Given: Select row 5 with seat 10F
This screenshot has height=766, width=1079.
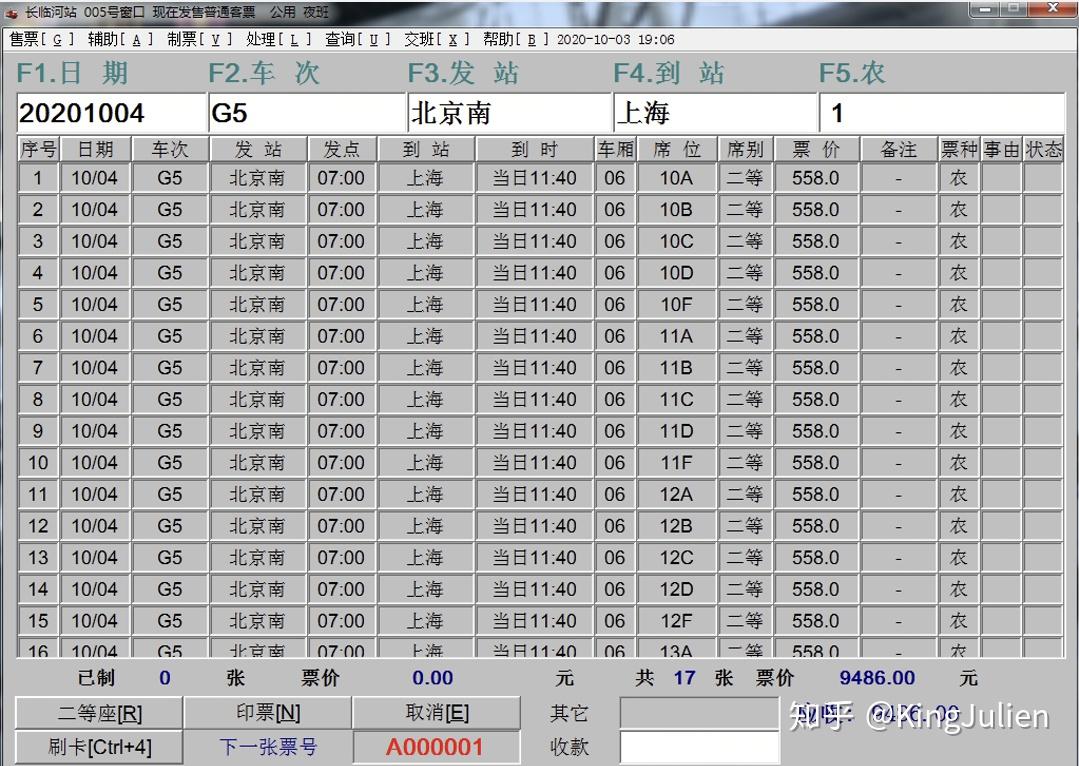Looking at the screenshot, I should pyautogui.click(x=540, y=305).
